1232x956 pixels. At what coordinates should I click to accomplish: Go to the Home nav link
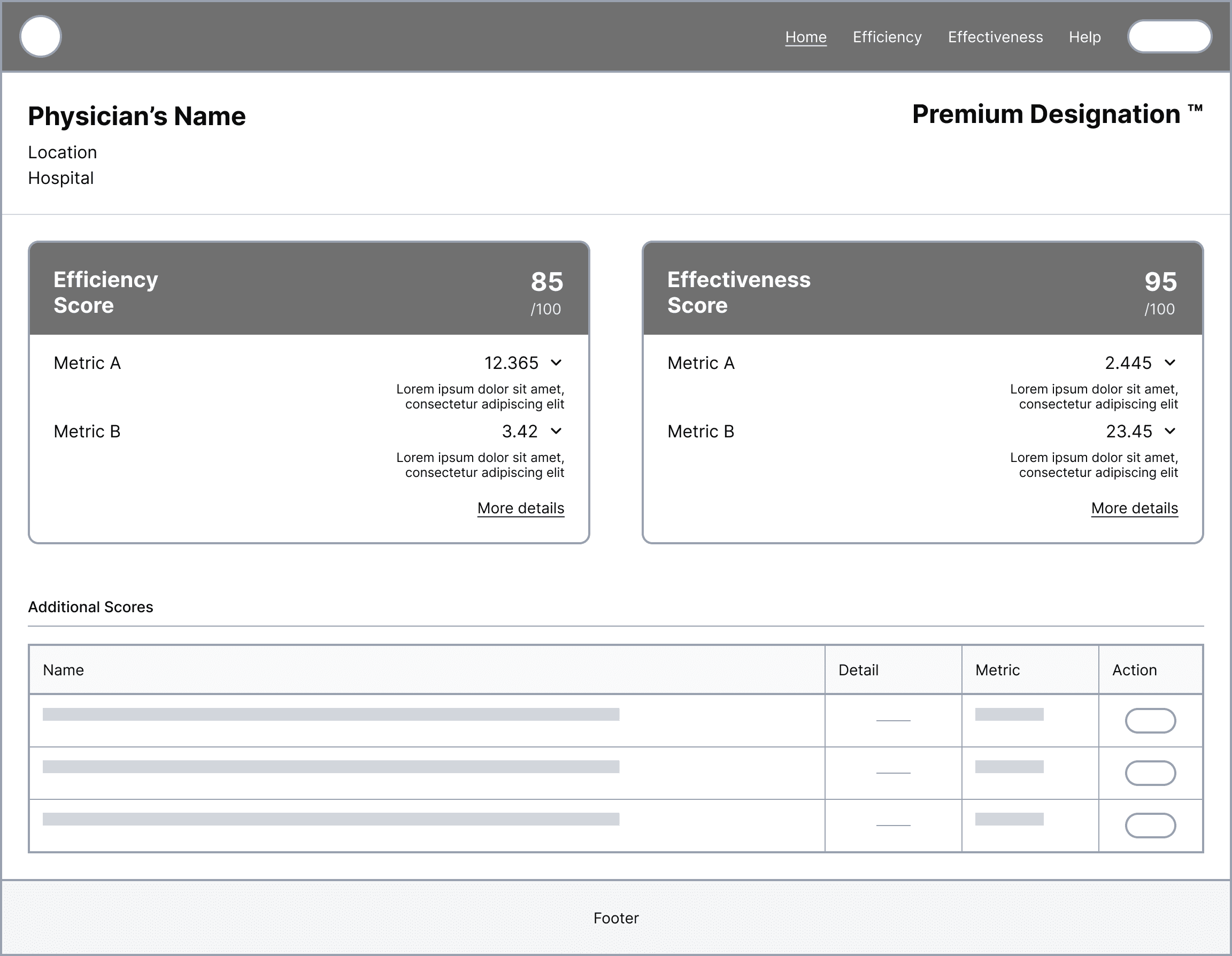tap(805, 37)
